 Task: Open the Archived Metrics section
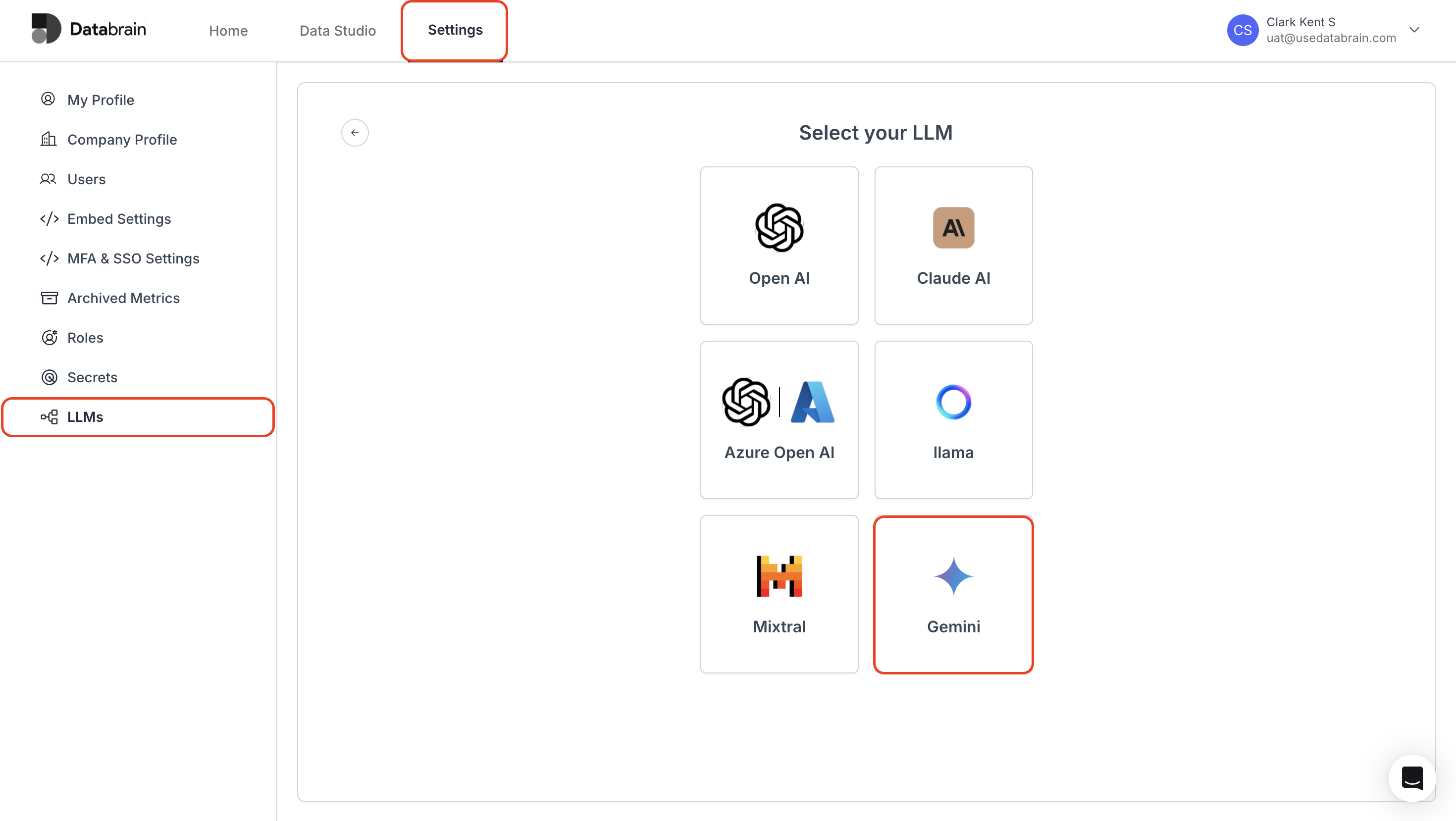[123, 298]
